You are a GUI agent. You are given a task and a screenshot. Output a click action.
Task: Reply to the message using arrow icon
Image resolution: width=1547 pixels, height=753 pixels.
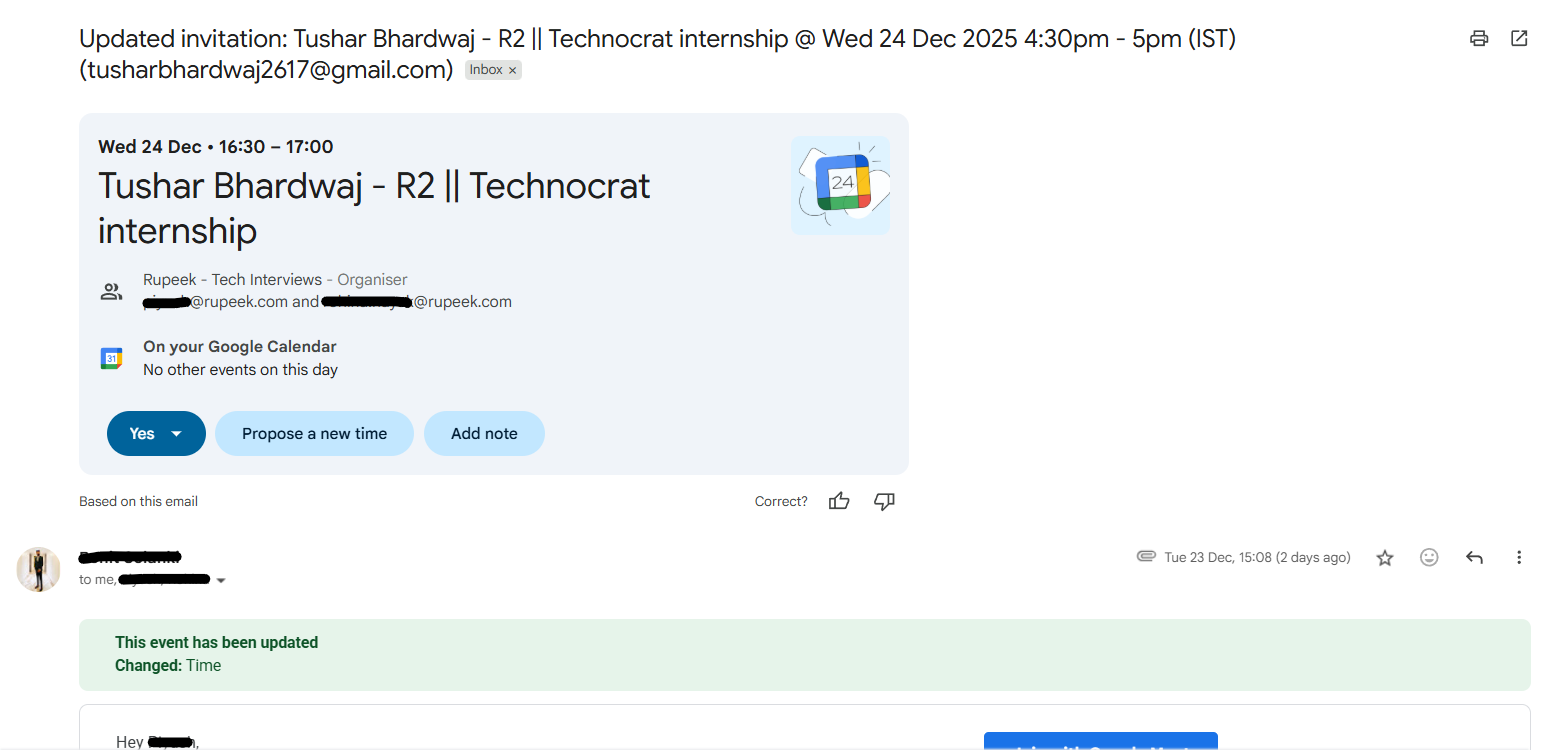(x=1474, y=558)
